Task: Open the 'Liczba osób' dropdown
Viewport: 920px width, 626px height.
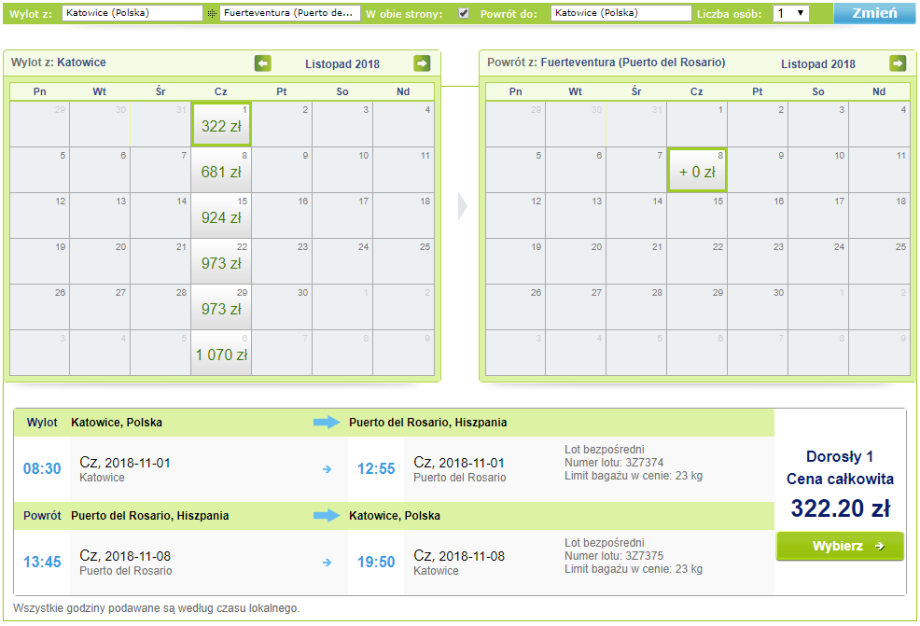Action: pyautogui.click(x=791, y=14)
